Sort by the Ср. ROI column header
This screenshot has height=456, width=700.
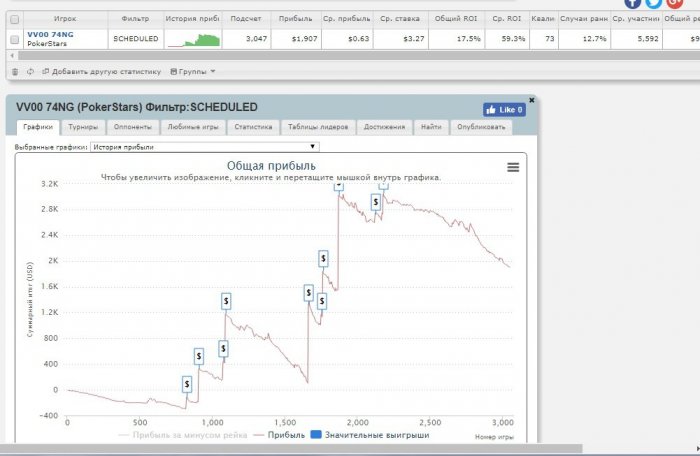pyautogui.click(x=507, y=19)
